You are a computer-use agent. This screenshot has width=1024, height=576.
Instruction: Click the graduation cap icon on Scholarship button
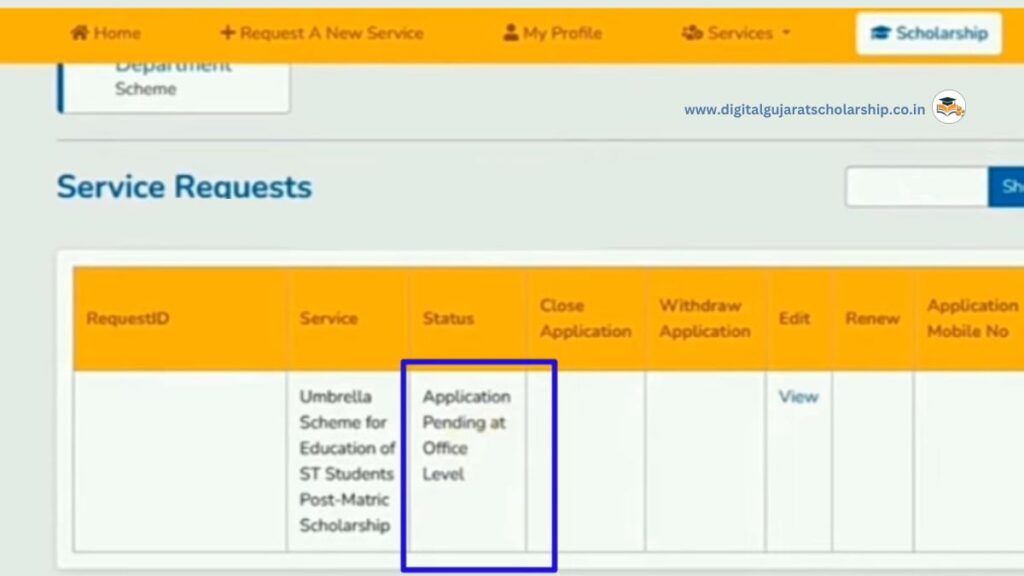tap(884, 31)
